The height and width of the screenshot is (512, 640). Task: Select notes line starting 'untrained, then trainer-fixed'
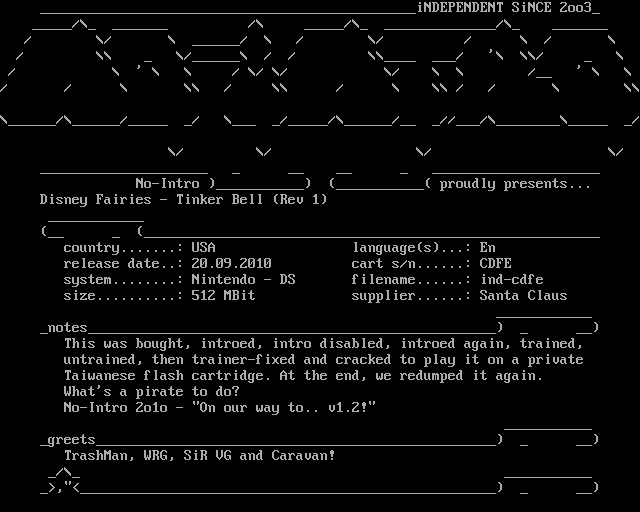click(x=324, y=360)
